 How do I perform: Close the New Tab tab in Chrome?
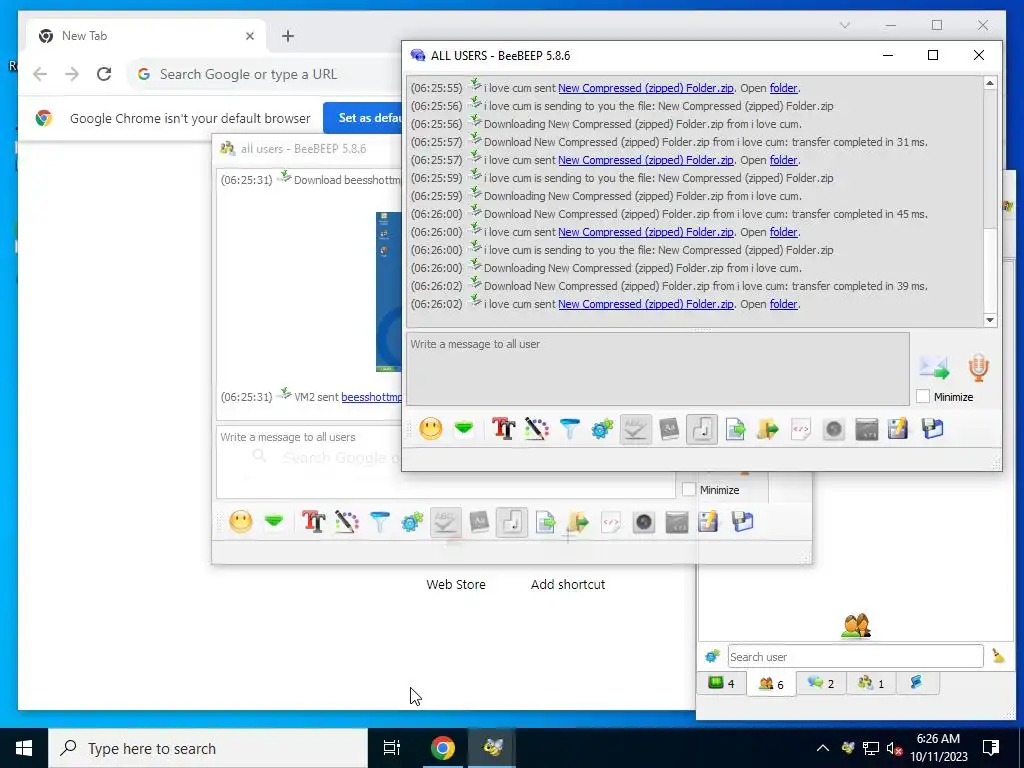click(249, 36)
